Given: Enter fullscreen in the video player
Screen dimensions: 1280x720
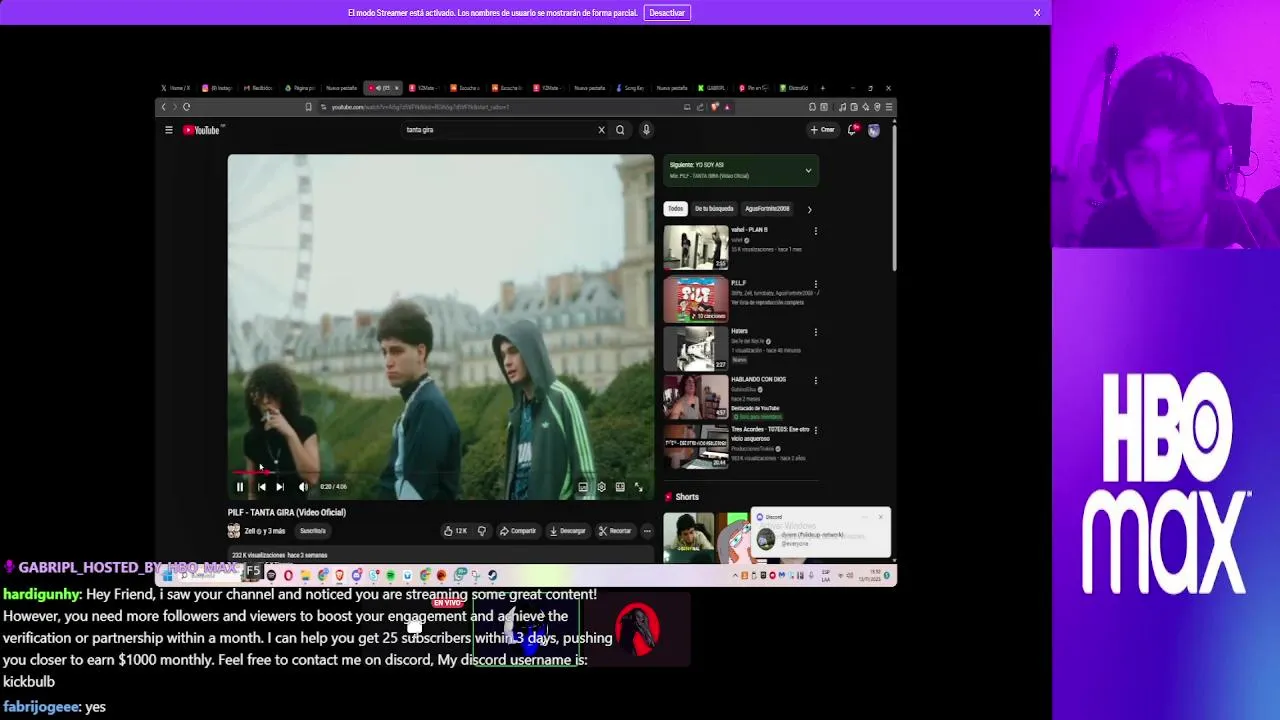Looking at the screenshot, I should 638,487.
